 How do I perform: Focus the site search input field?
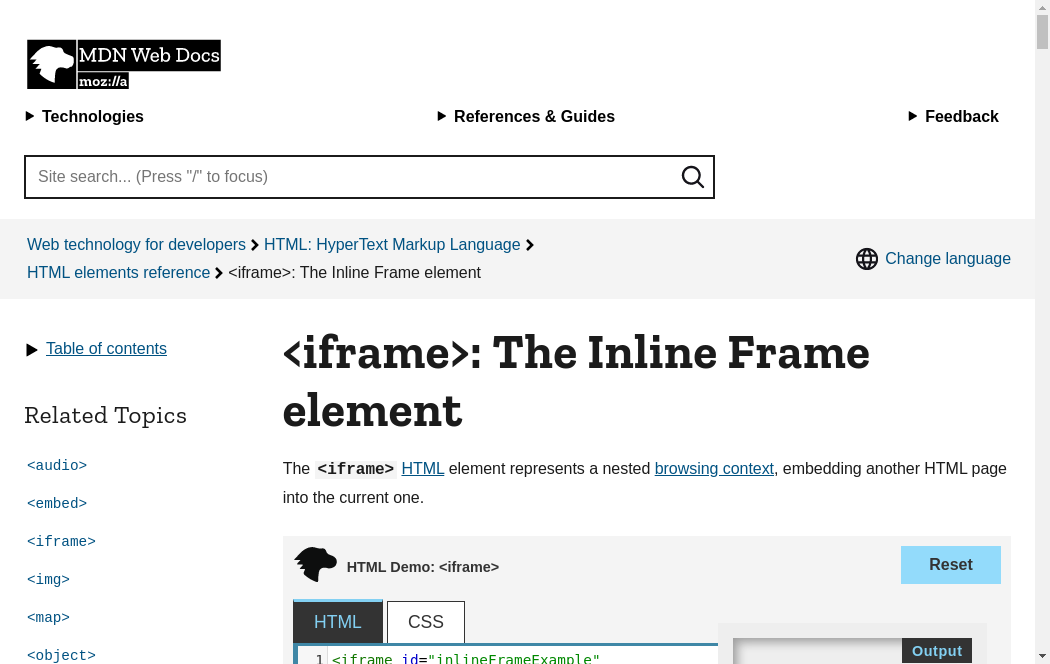(x=350, y=177)
